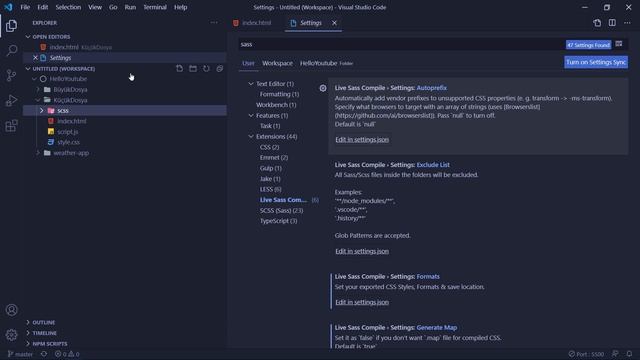Expand the BüyükDosya folder
This screenshot has height=360, width=640.
(38, 89)
